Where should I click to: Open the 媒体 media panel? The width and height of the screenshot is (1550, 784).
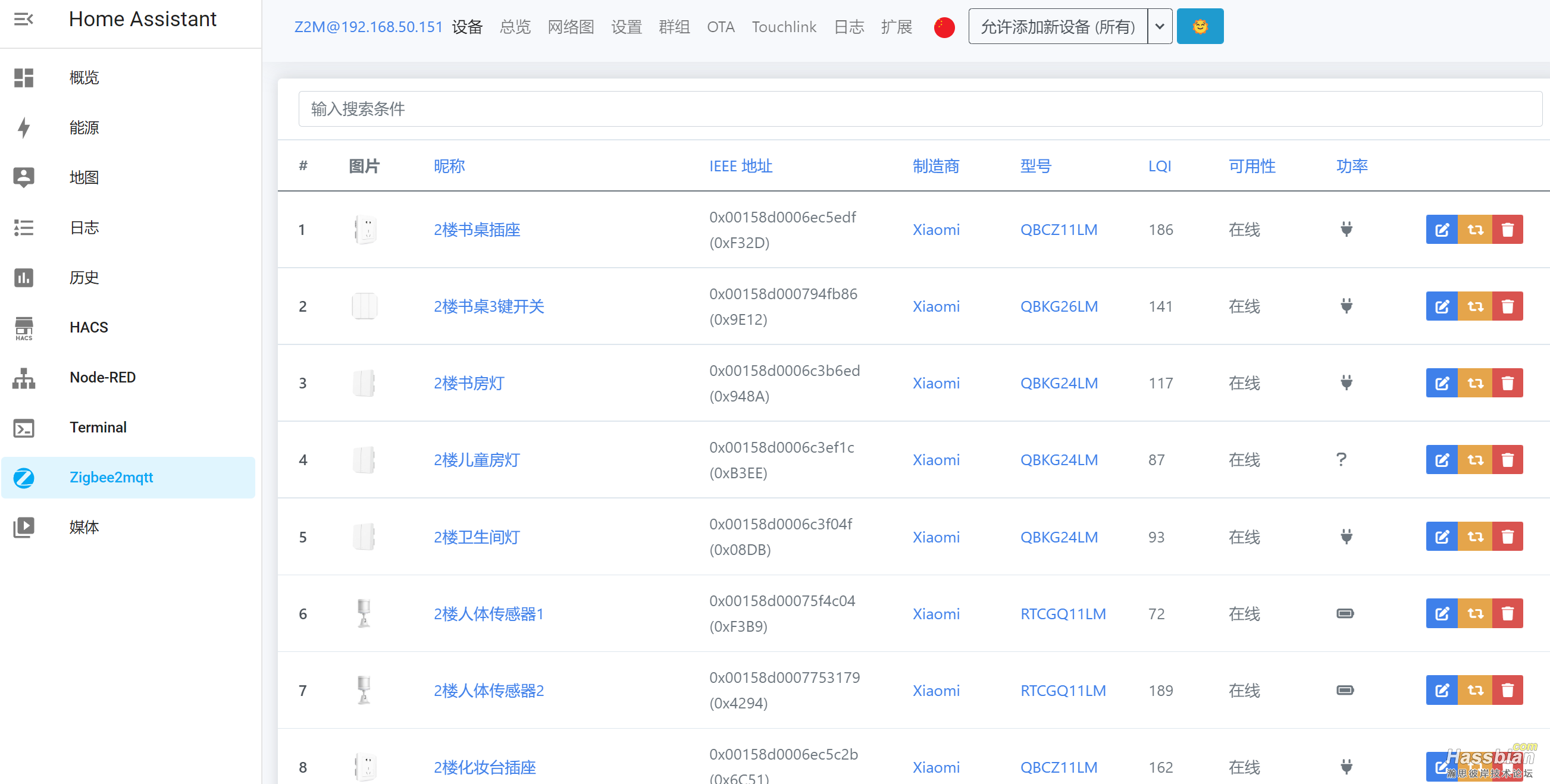[x=127, y=527]
